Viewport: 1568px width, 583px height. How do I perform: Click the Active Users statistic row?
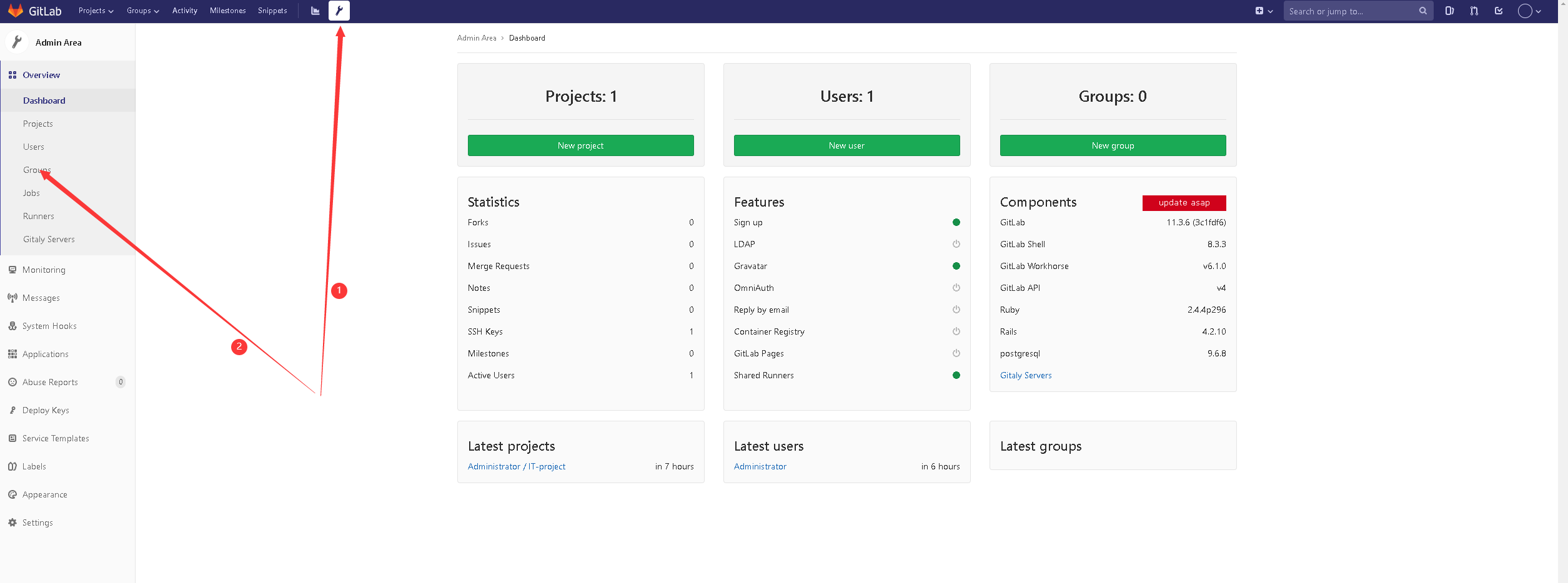coord(581,375)
